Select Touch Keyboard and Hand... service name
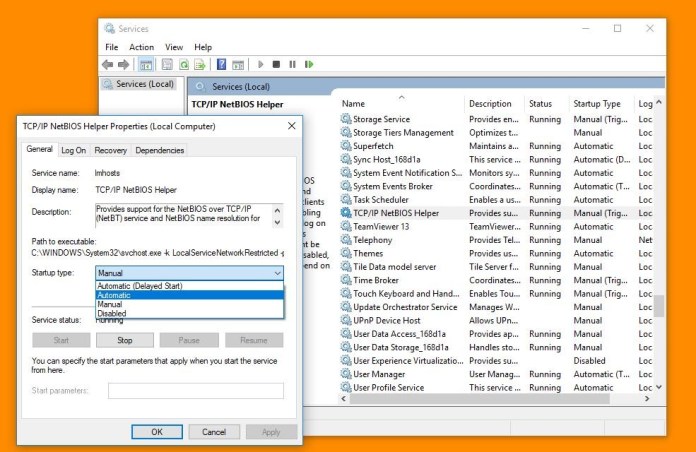The width and height of the screenshot is (696, 452). coord(406,293)
